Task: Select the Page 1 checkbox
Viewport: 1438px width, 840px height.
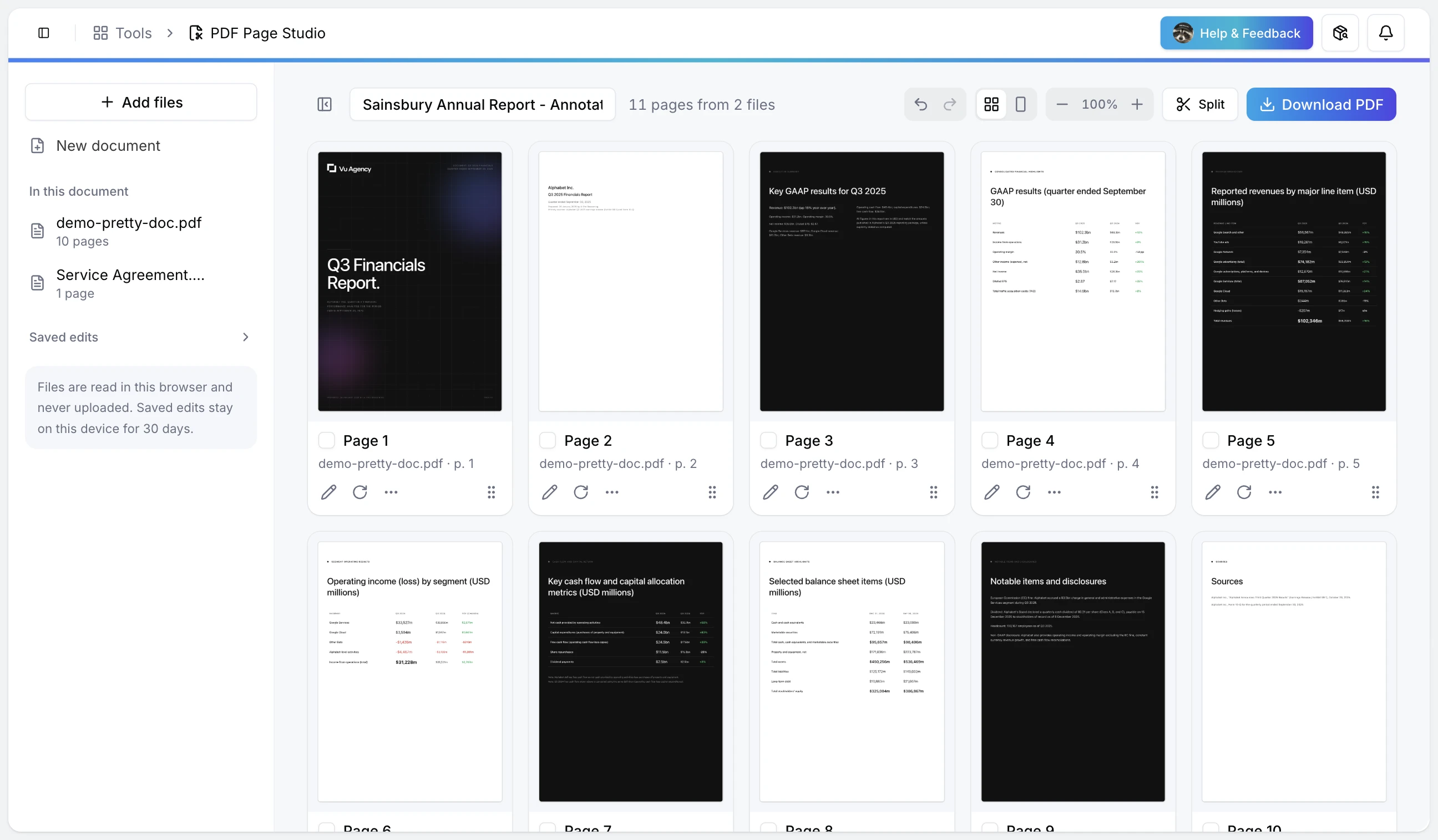Action: pyautogui.click(x=326, y=440)
